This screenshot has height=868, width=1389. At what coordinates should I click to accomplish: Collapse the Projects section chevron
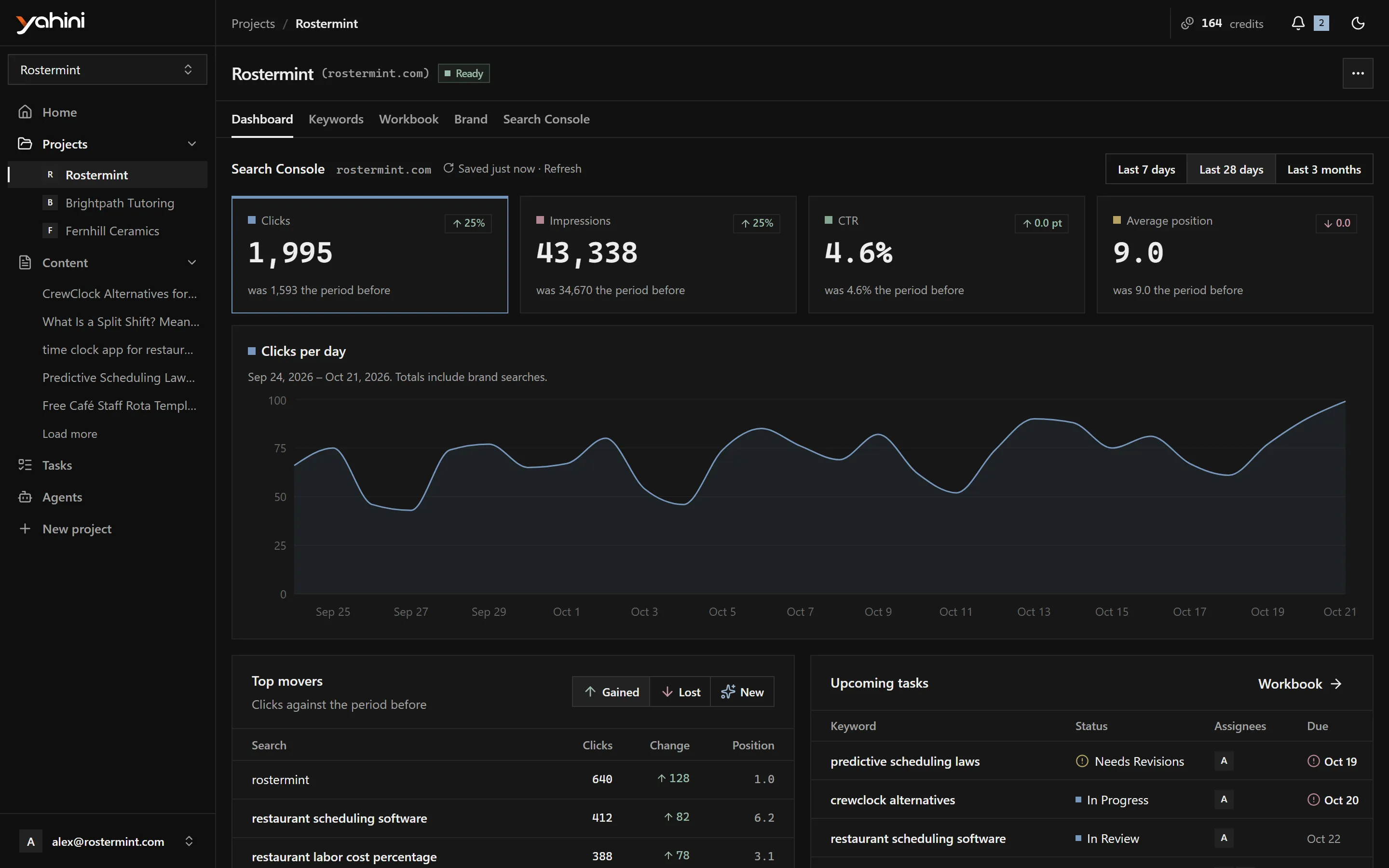coord(191,144)
